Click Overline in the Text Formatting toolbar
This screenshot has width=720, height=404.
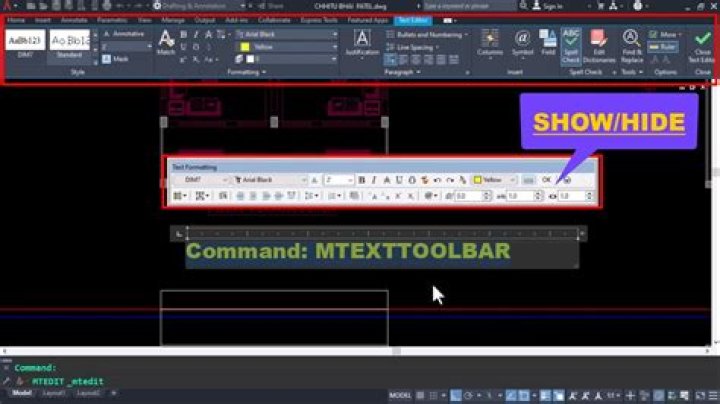412,180
